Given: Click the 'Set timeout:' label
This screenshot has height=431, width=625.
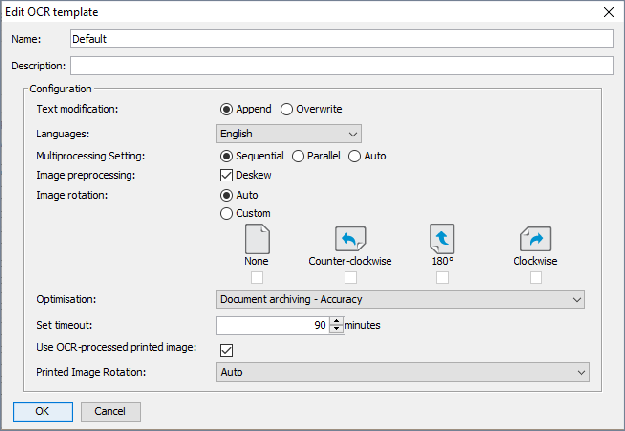Looking at the screenshot, I should [x=64, y=325].
